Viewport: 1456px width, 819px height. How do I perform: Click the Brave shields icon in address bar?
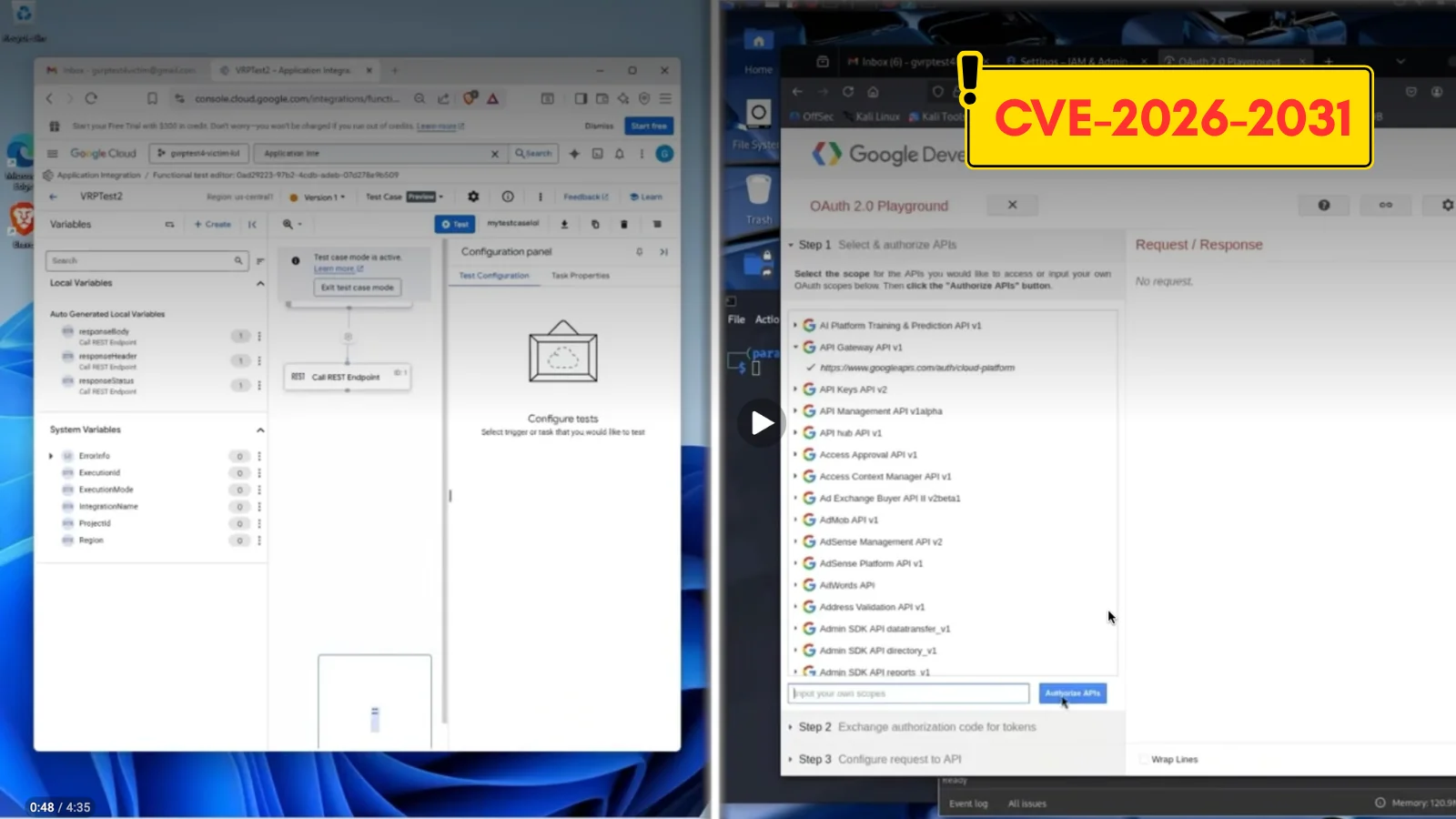[470, 98]
